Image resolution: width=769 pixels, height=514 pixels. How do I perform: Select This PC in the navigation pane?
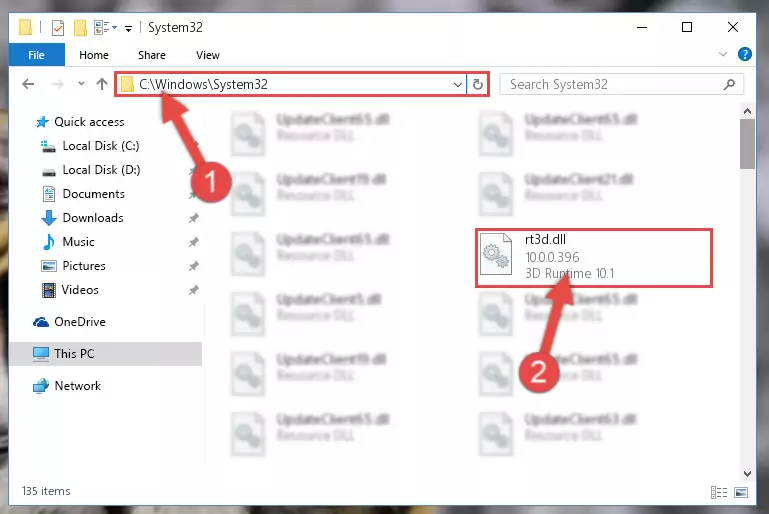pyautogui.click(x=105, y=354)
